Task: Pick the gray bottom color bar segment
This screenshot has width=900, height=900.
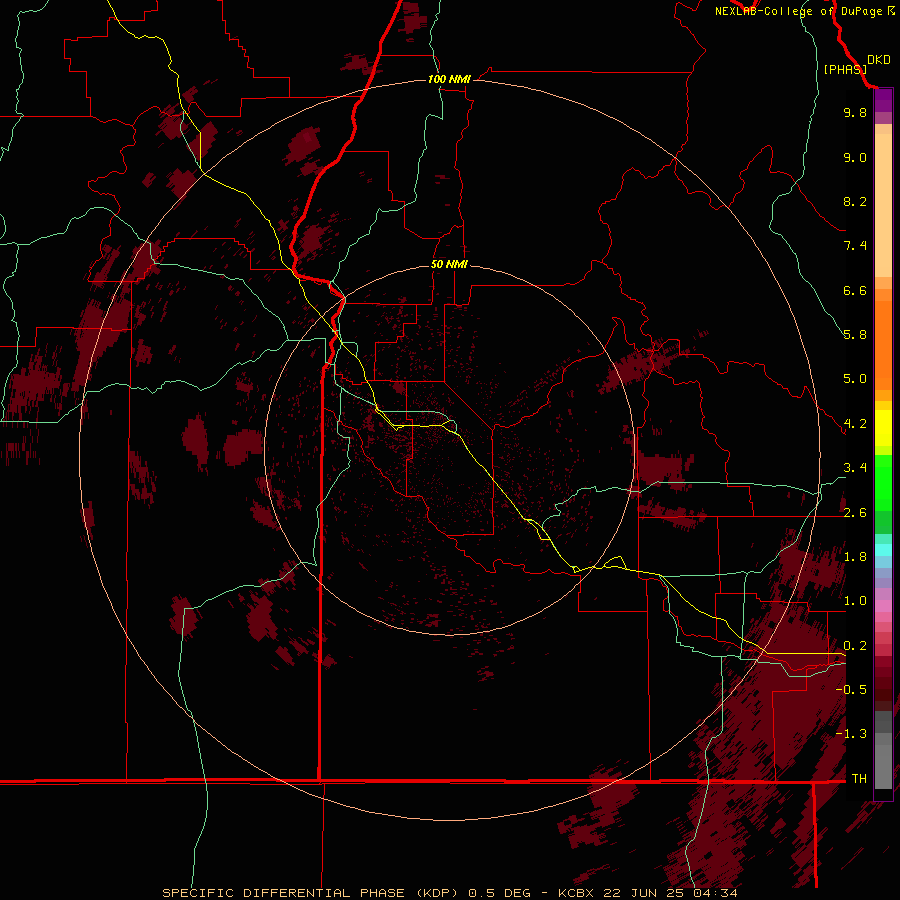Action: (x=883, y=766)
